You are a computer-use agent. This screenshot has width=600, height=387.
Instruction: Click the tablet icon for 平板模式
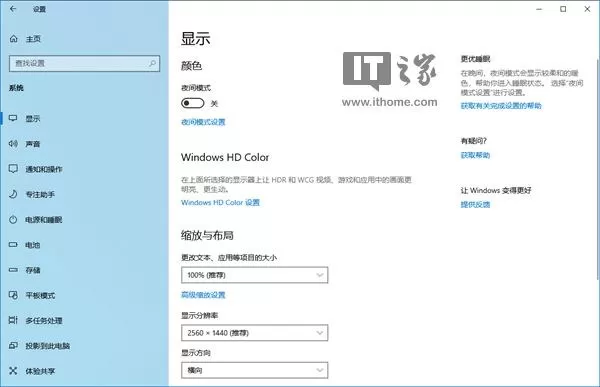click(x=13, y=295)
